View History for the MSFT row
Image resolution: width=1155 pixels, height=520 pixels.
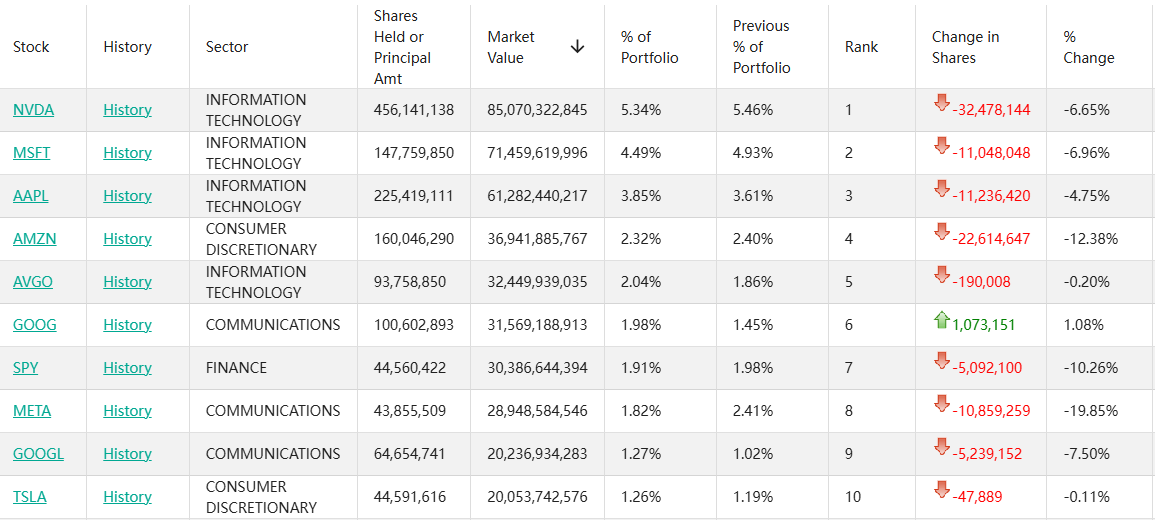127,153
